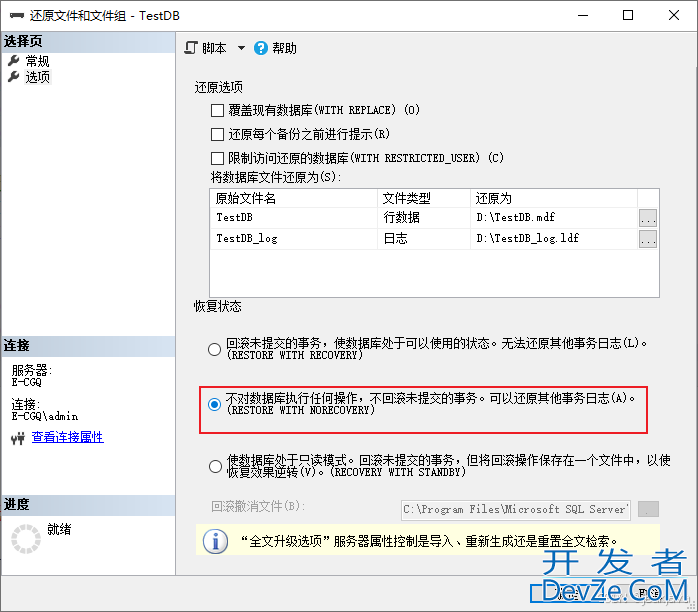Image resolution: width=698 pixels, height=612 pixels.
Task: Select the TestDB_log original file name cell
Action: coord(294,239)
